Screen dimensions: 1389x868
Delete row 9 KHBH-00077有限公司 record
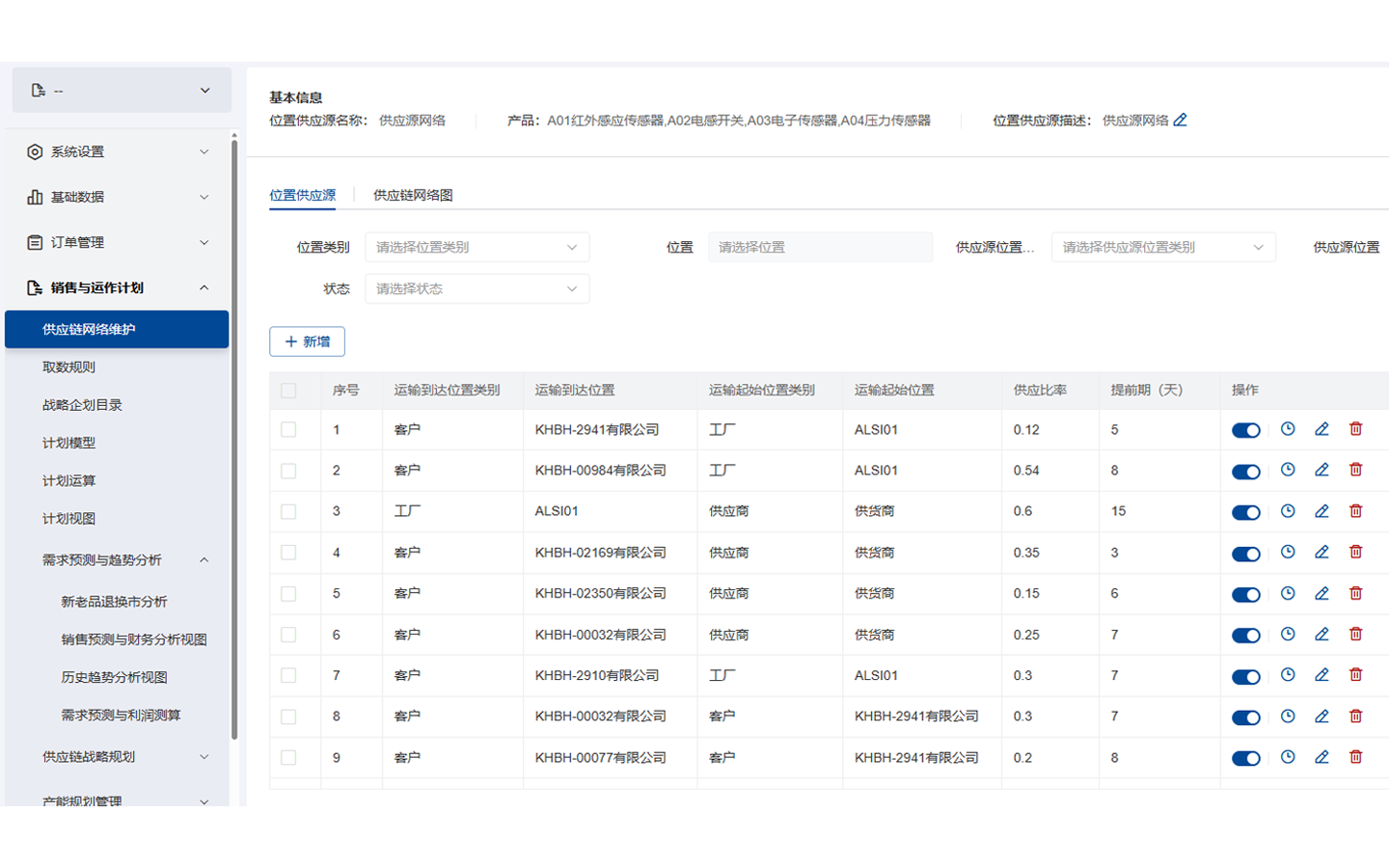(1356, 757)
